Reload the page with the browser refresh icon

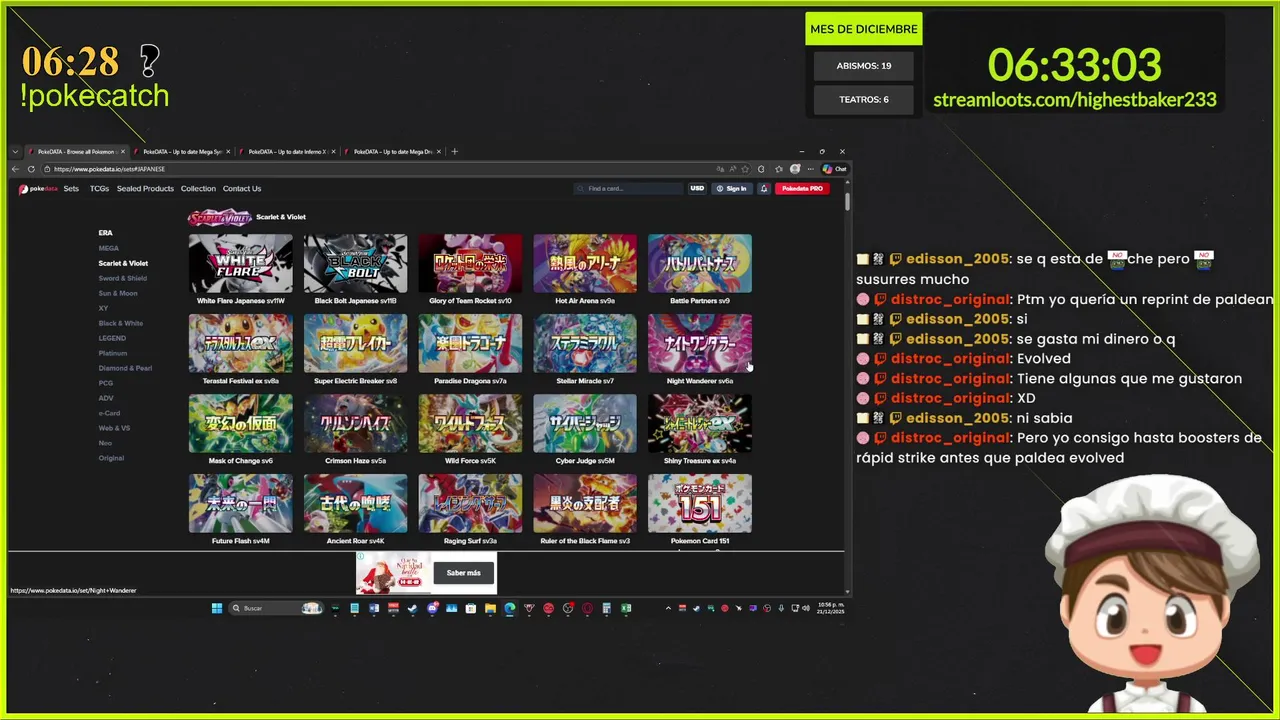tap(31, 169)
